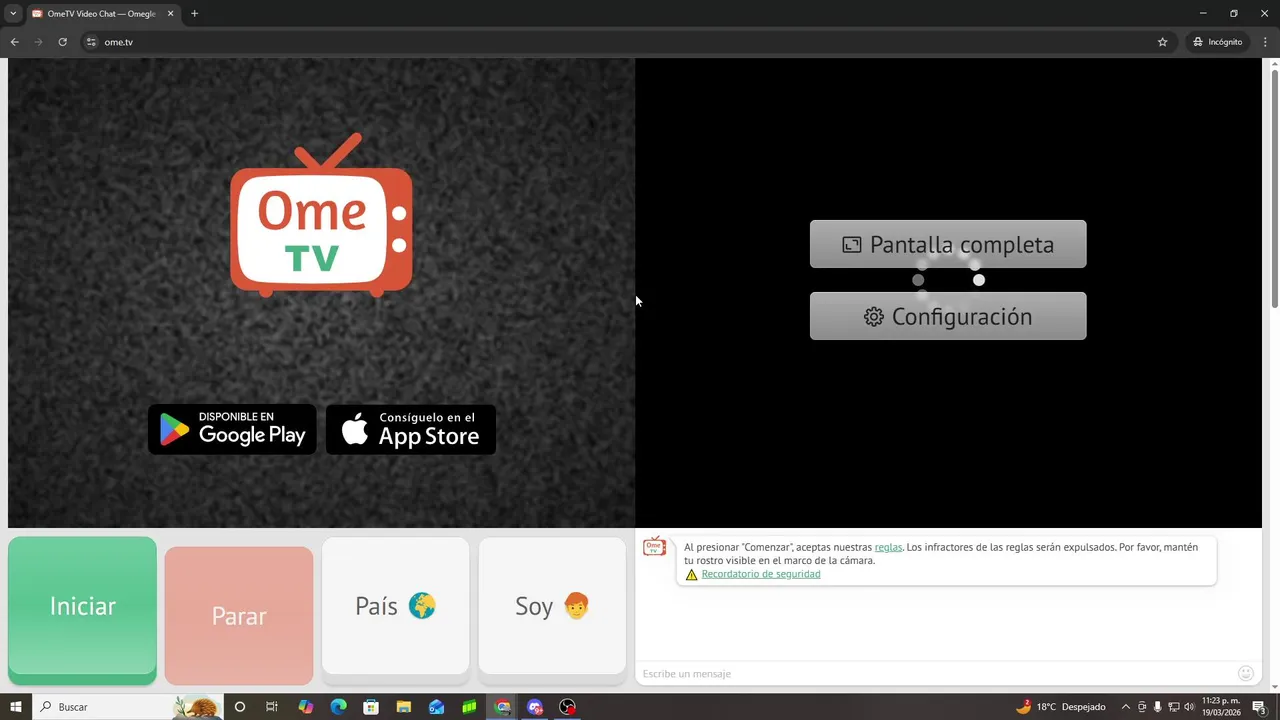The image size is (1280, 720).
Task: Click the camera-in-use tray icon
Action: point(1142,707)
